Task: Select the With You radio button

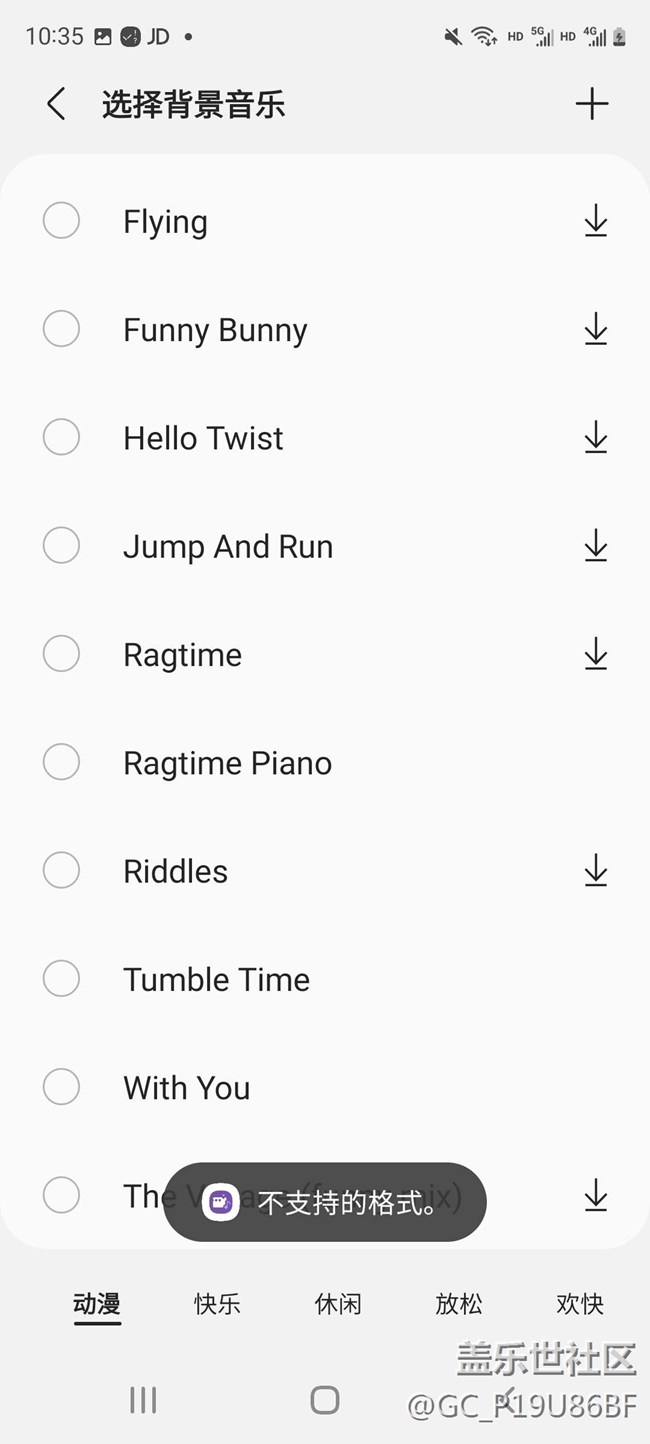Action: click(x=61, y=1087)
